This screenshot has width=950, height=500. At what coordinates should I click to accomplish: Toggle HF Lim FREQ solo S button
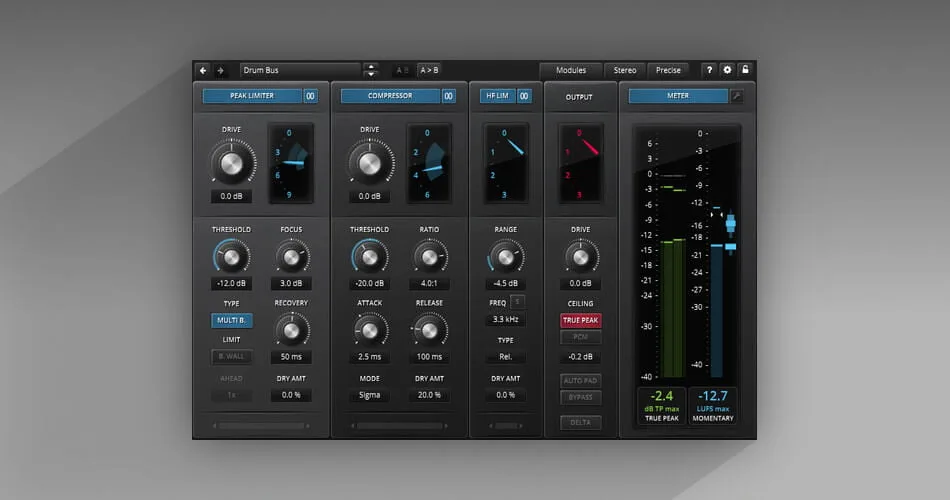coord(517,302)
